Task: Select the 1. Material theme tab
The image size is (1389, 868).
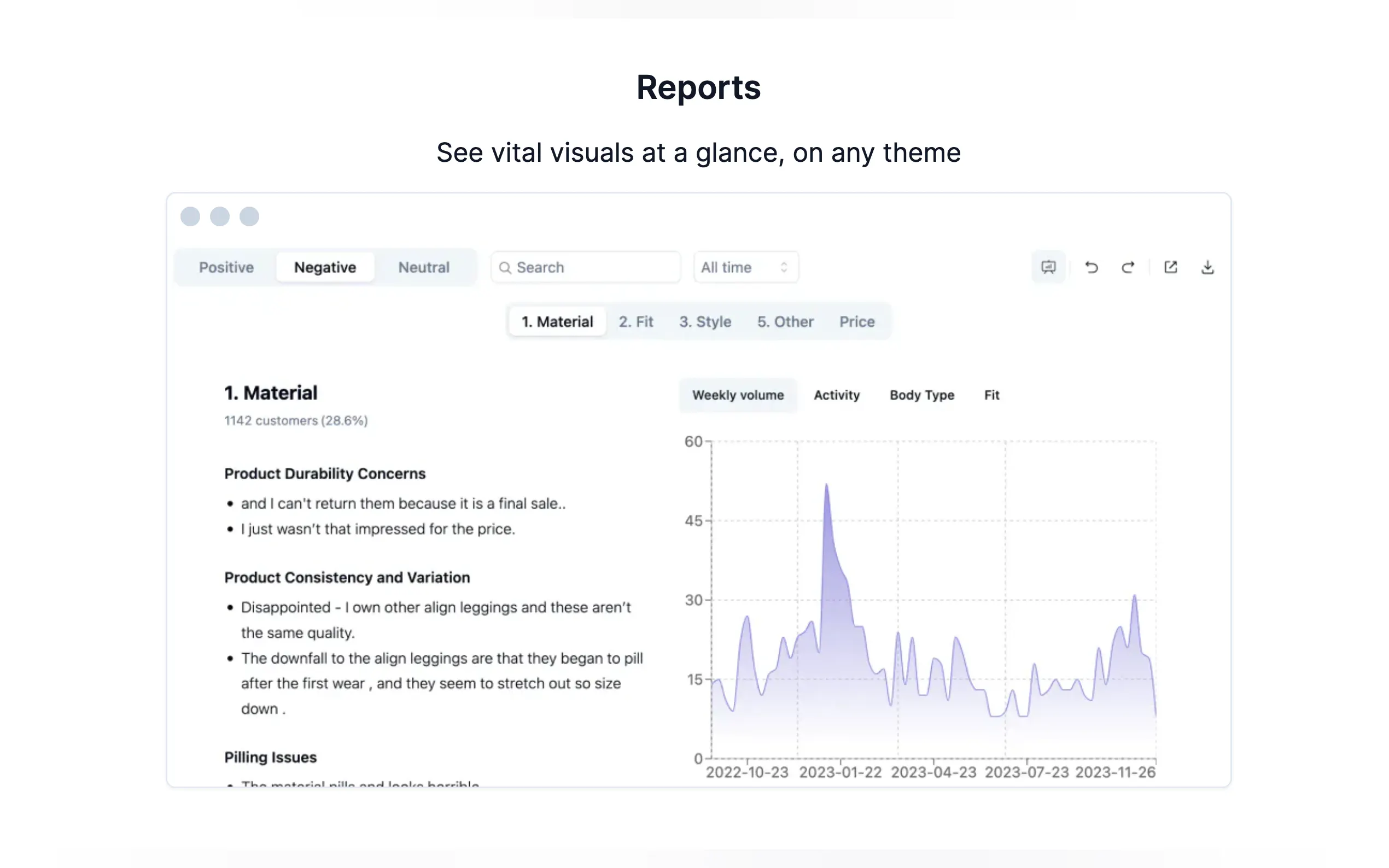Action: tap(557, 321)
